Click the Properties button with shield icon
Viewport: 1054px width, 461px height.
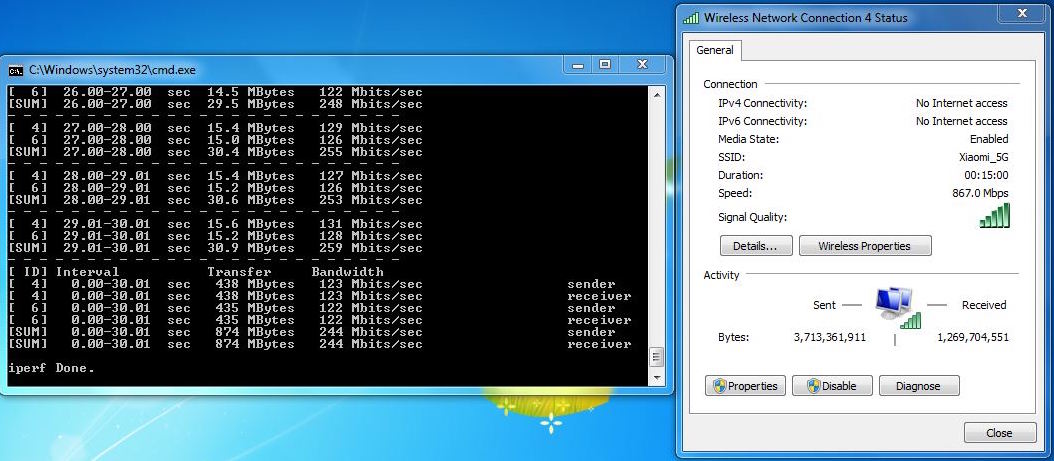[x=745, y=386]
